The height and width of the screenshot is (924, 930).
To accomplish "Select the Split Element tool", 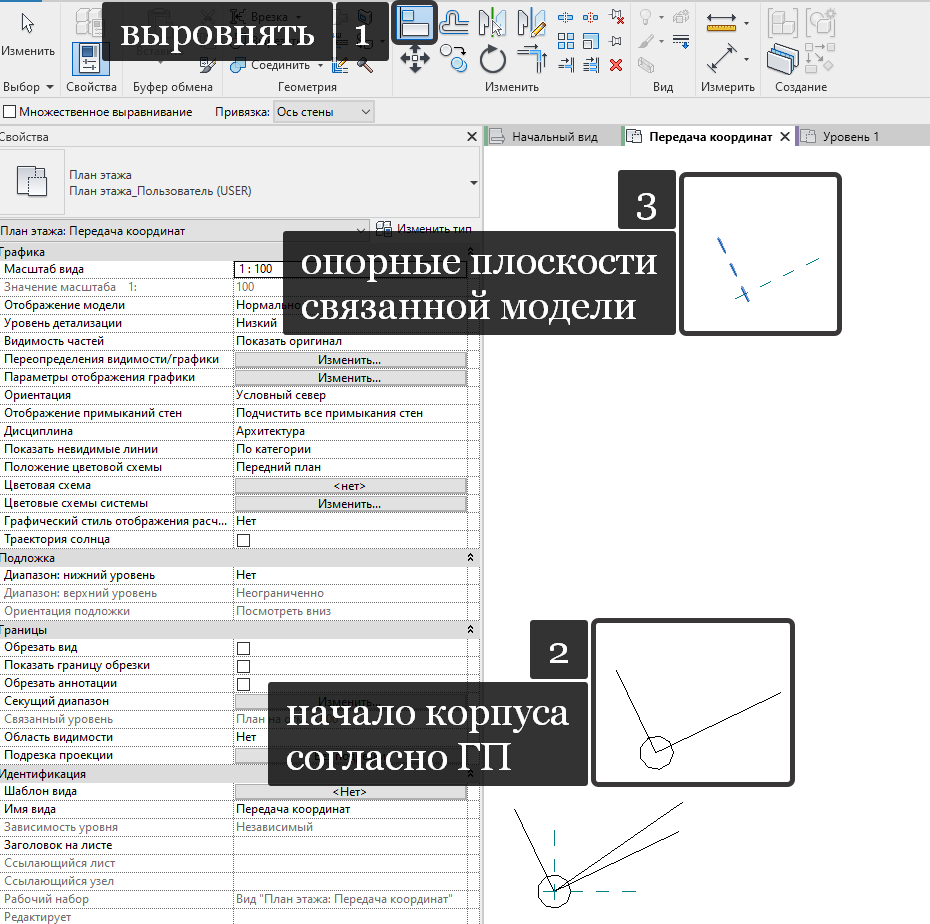I will pos(566,18).
